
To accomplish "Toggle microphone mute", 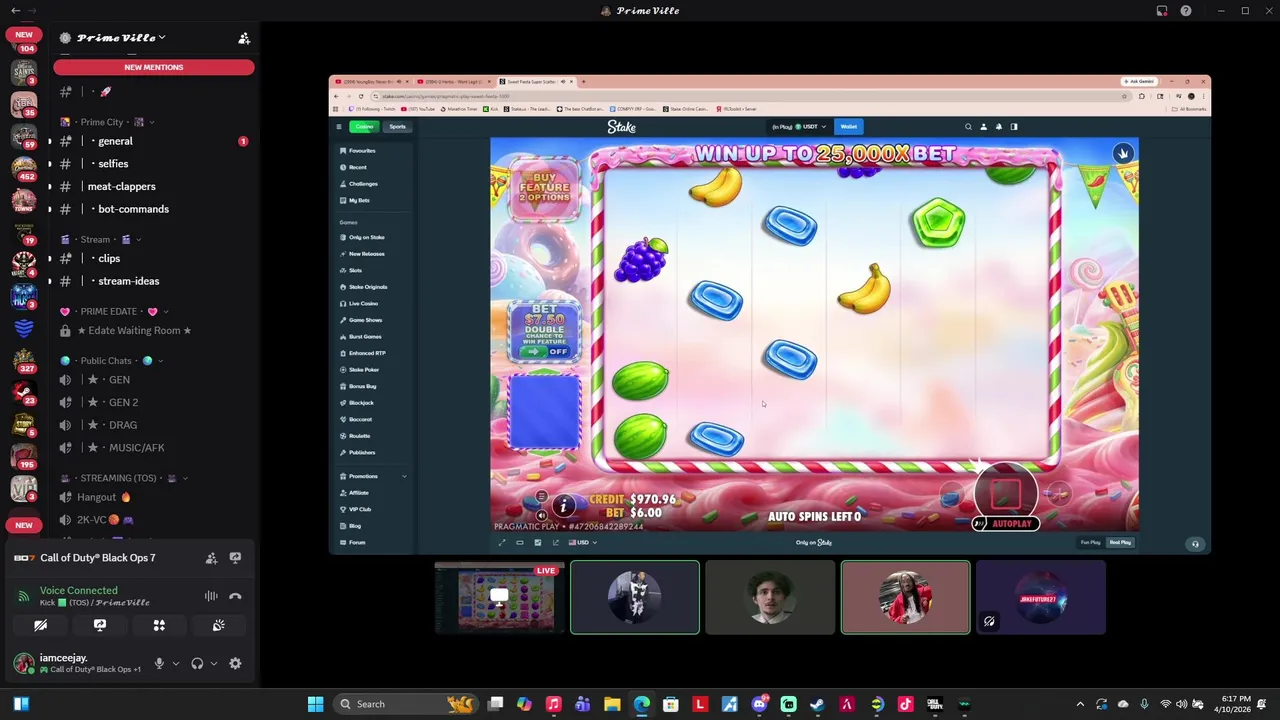I will (159, 663).
